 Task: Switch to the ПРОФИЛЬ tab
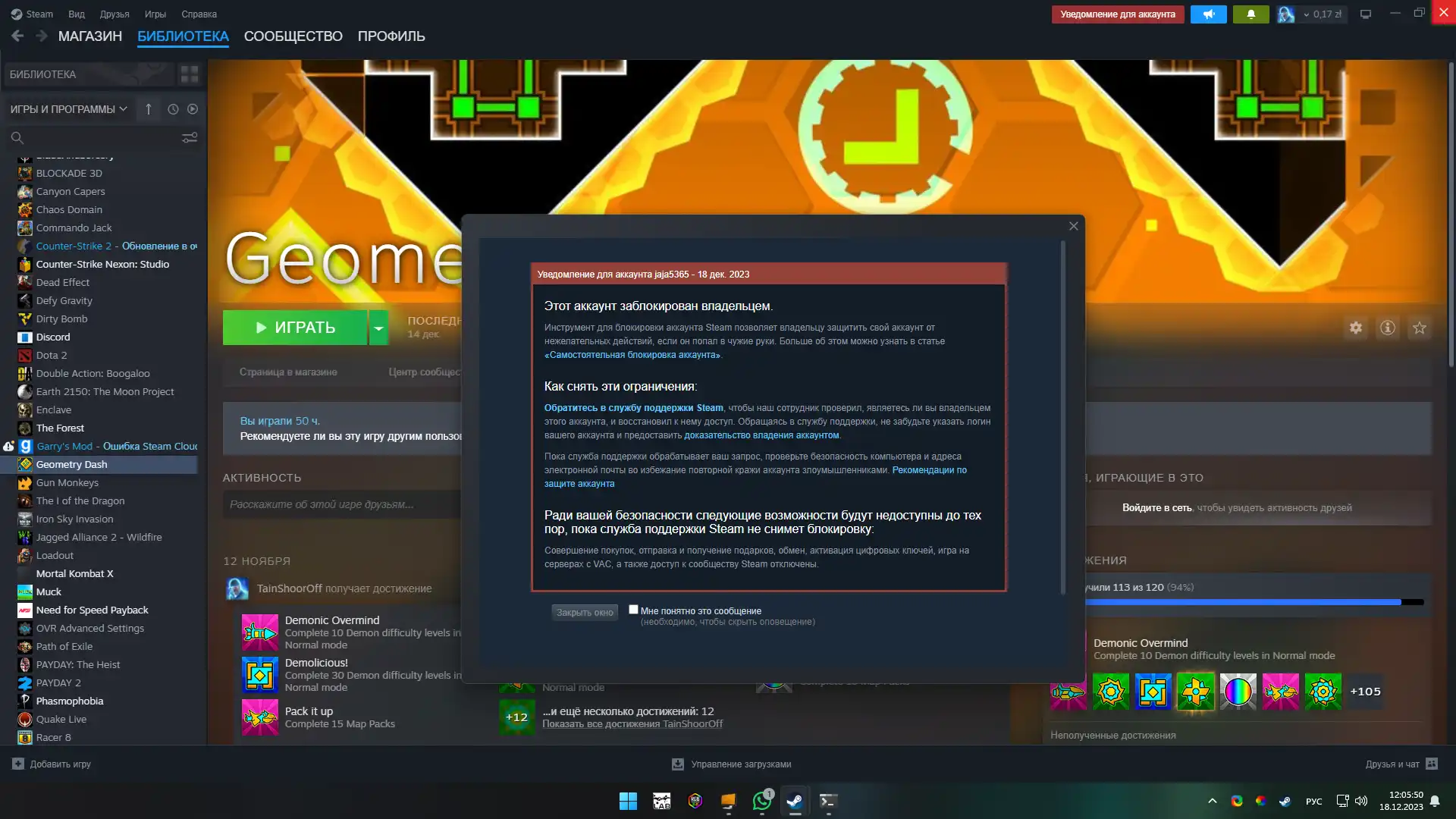391,36
